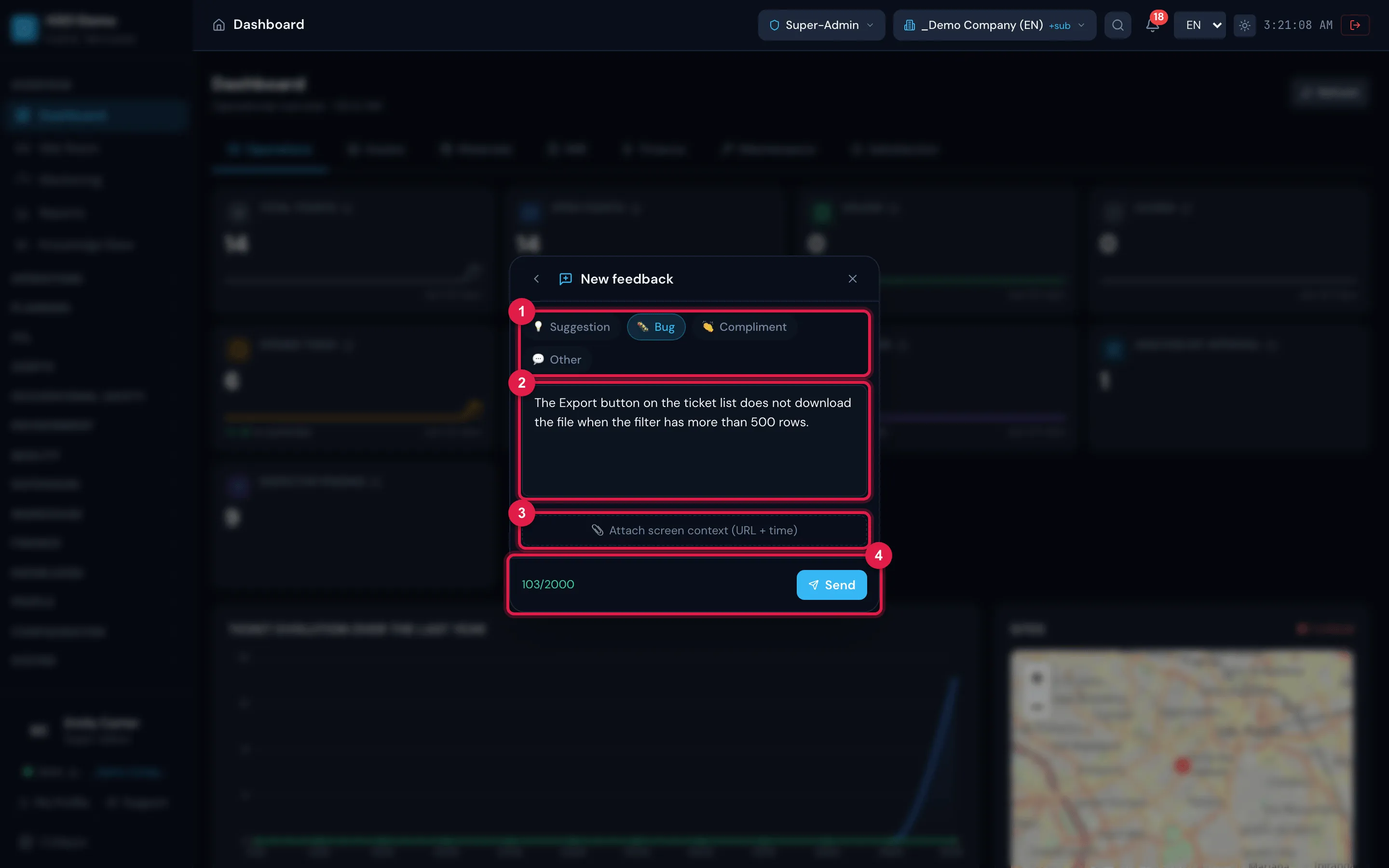Click the shield icon in the Super-Admin selector
1389x868 pixels.
point(774,25)
